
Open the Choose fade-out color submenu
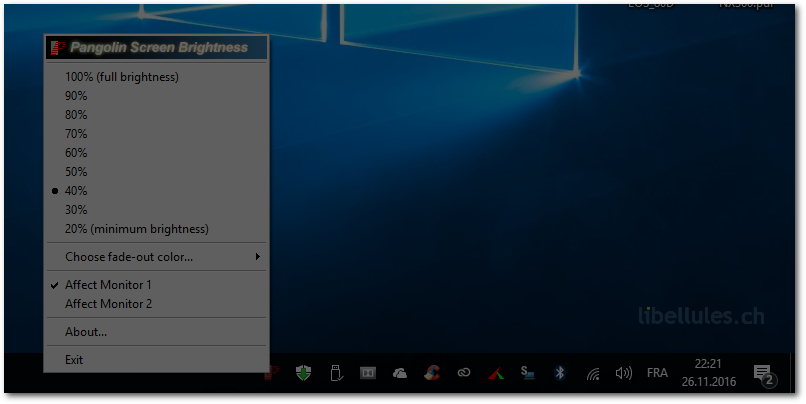coord(157,257)
